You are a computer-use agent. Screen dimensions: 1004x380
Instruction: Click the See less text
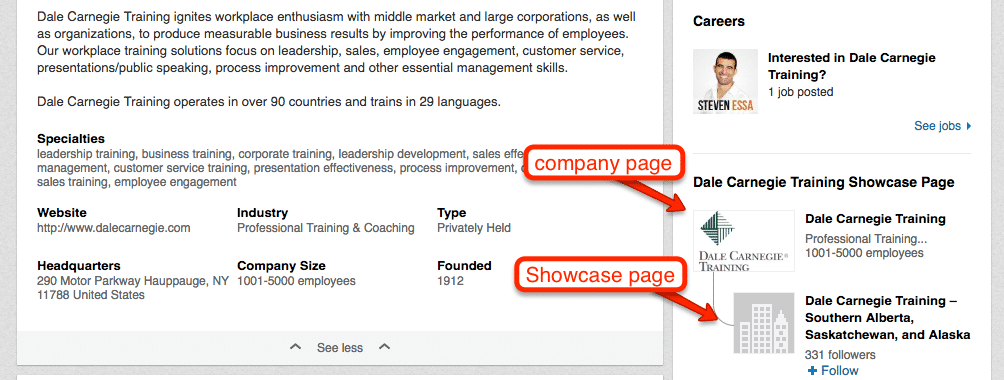tap(339, 348)
